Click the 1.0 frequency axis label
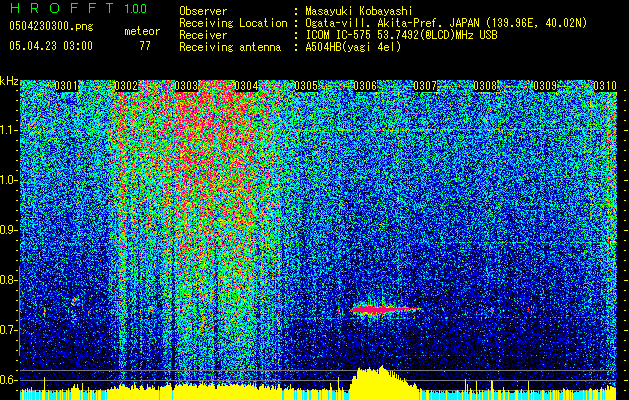629x400 pixels. click(x=8, y=180)
